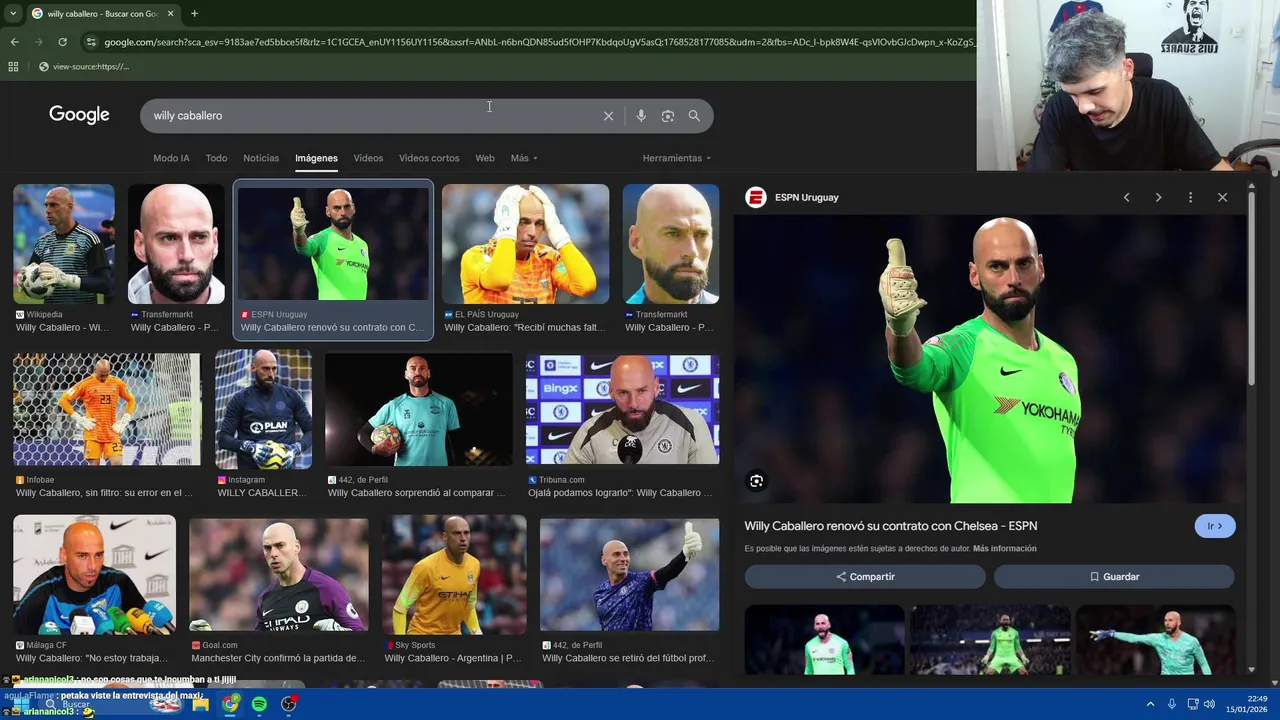Open Google Lens image search icon
The width and height of the screenshot is (1280, 720).
point(667,116)
